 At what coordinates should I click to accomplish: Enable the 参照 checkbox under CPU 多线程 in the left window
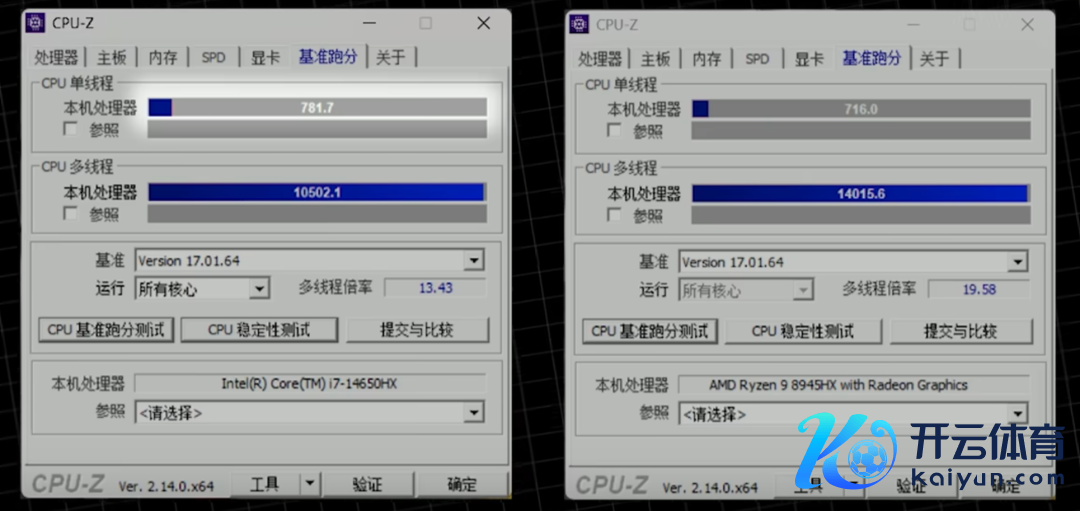pyautogui.click(x=70, y=213)
